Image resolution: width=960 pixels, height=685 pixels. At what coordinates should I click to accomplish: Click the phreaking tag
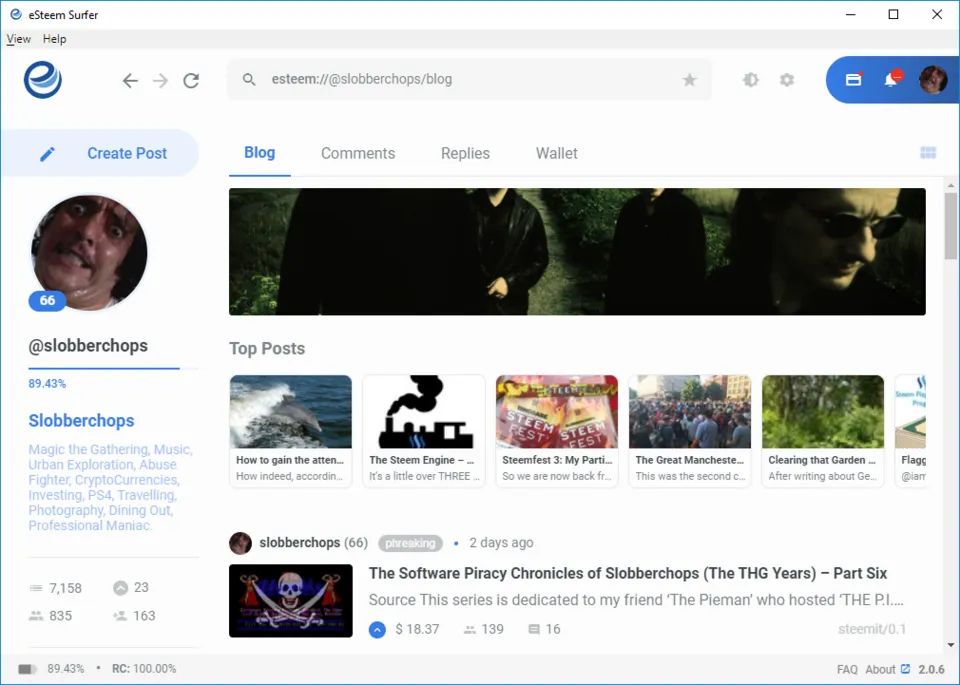(410, 543)
